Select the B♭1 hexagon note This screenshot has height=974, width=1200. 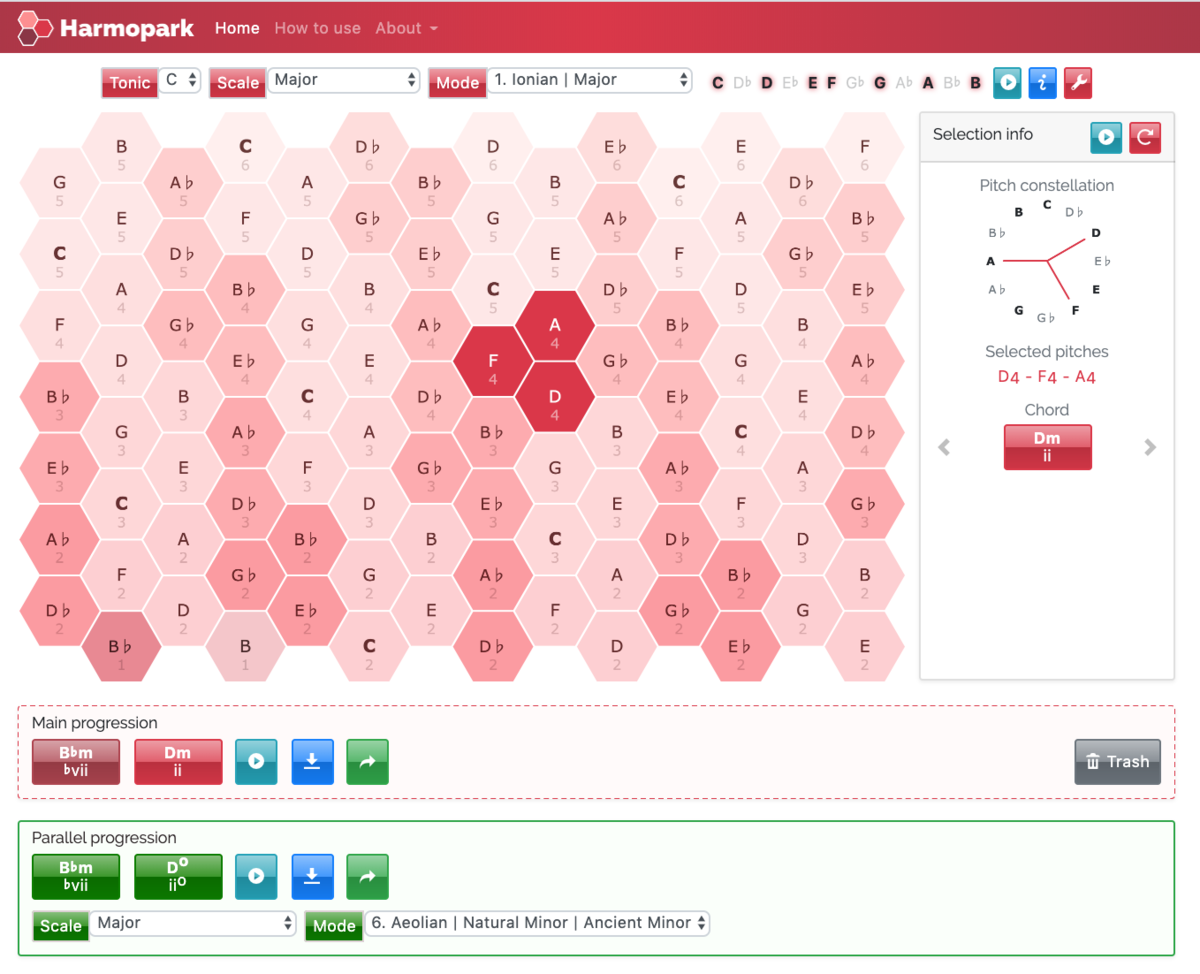121,647
